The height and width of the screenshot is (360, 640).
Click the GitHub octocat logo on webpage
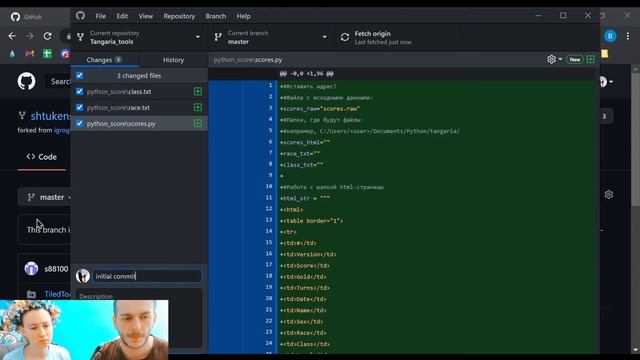tap(27, 81)
